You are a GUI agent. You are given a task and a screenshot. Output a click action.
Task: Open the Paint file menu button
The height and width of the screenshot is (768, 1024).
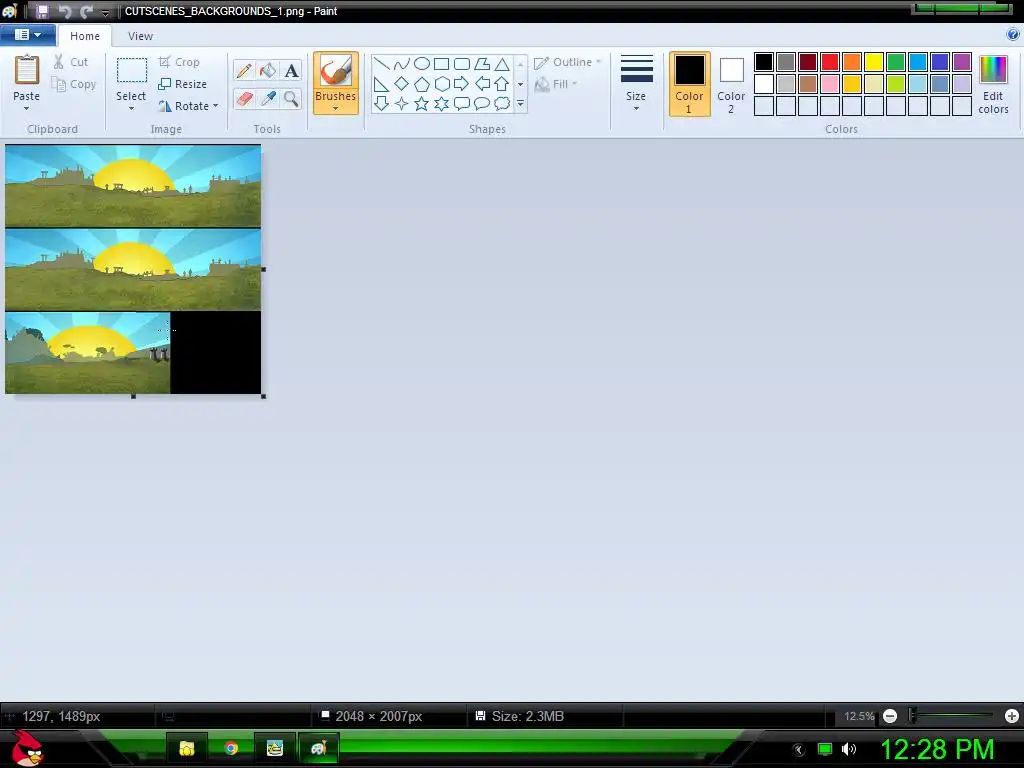click(x=27, y=35)
